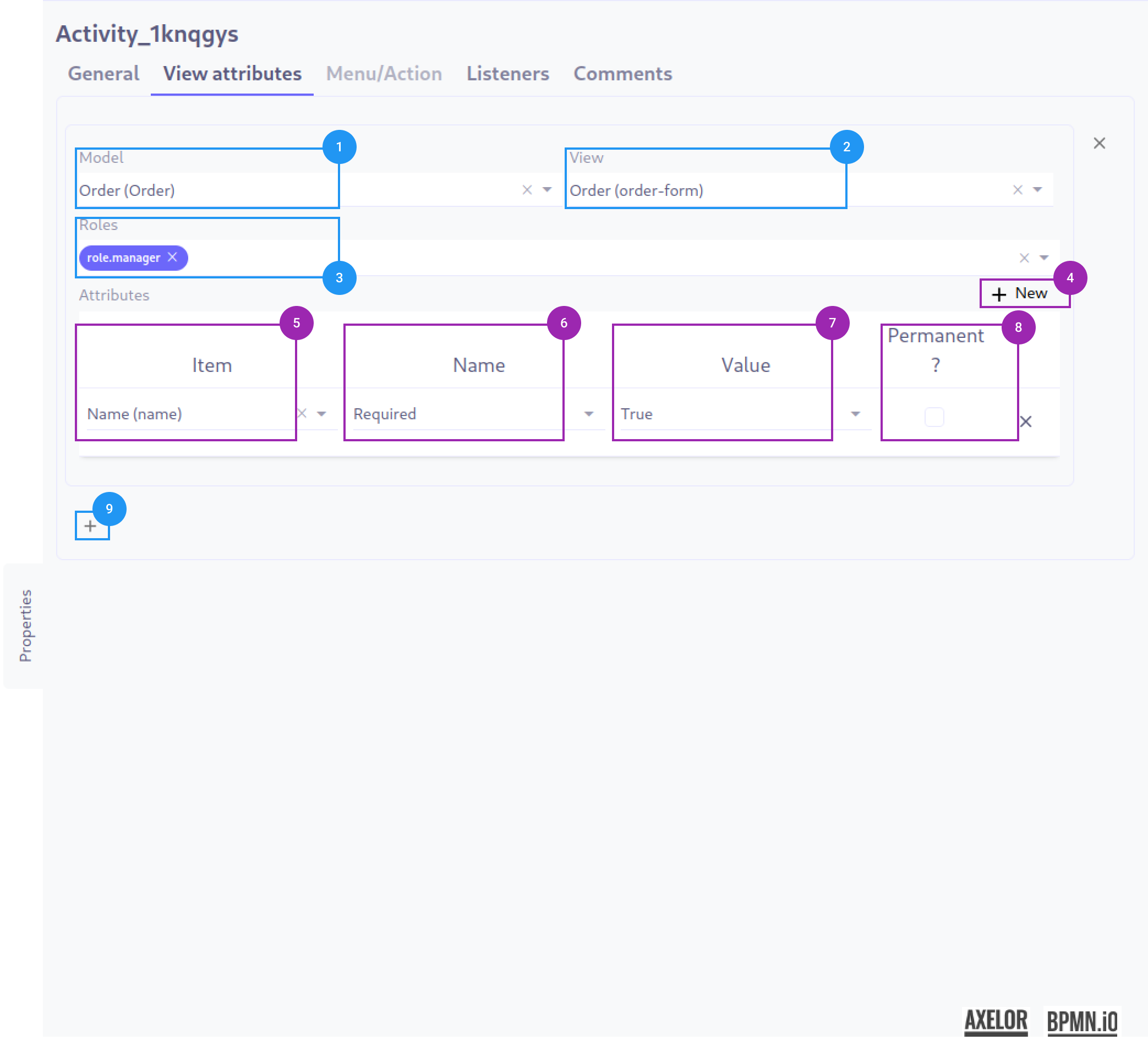Open the Item column dropdown arrow
1148x1040 pixels.
tap(322, 414)
